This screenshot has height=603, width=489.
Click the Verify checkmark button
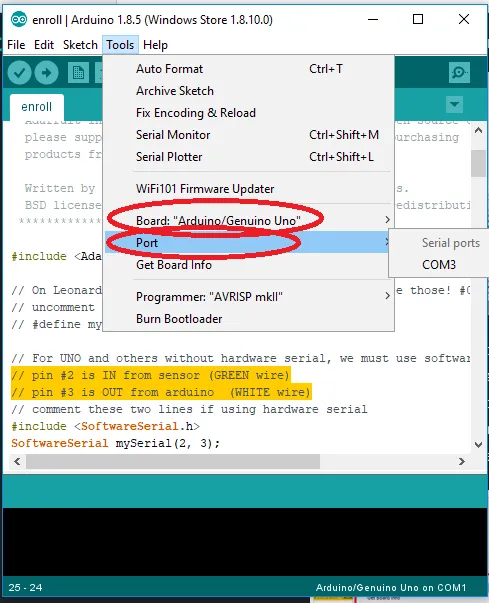click(19, 72)
